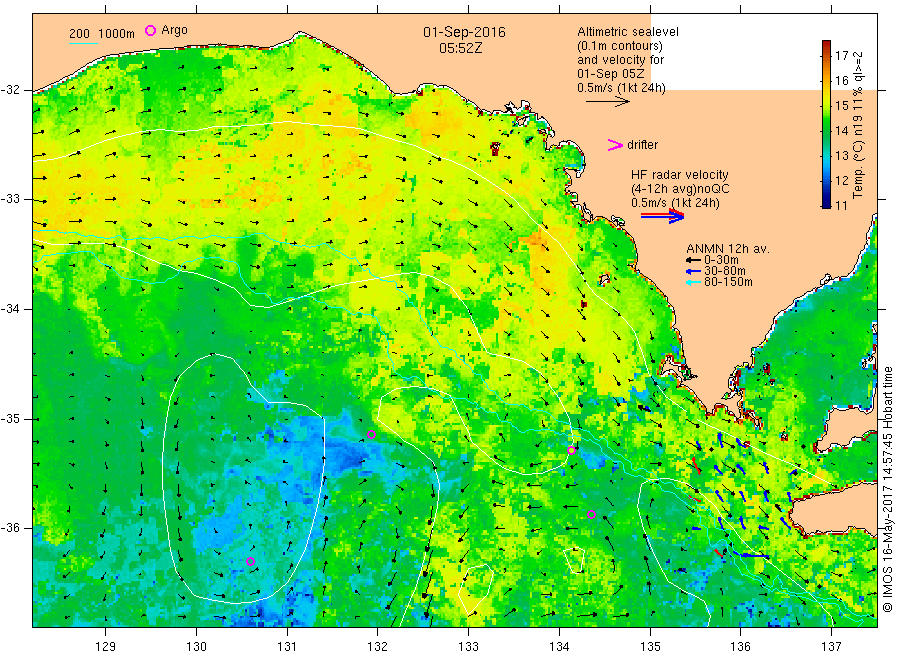Viewport: 900px width, 660px height.
Task: Click the '05:52Z' time text
Action: coord(460,48)
